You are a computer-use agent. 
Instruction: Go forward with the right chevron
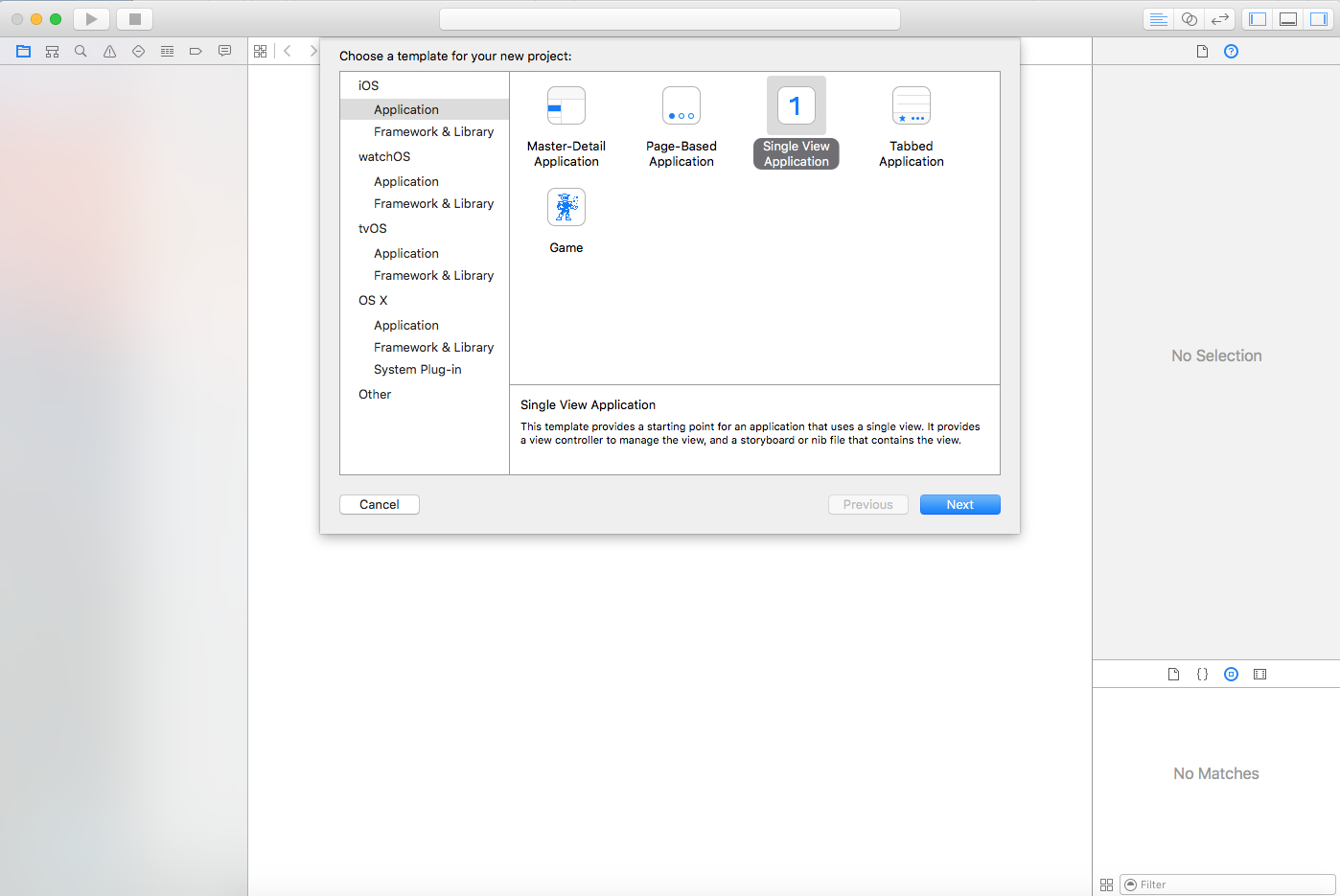click(x=312, y=51)
